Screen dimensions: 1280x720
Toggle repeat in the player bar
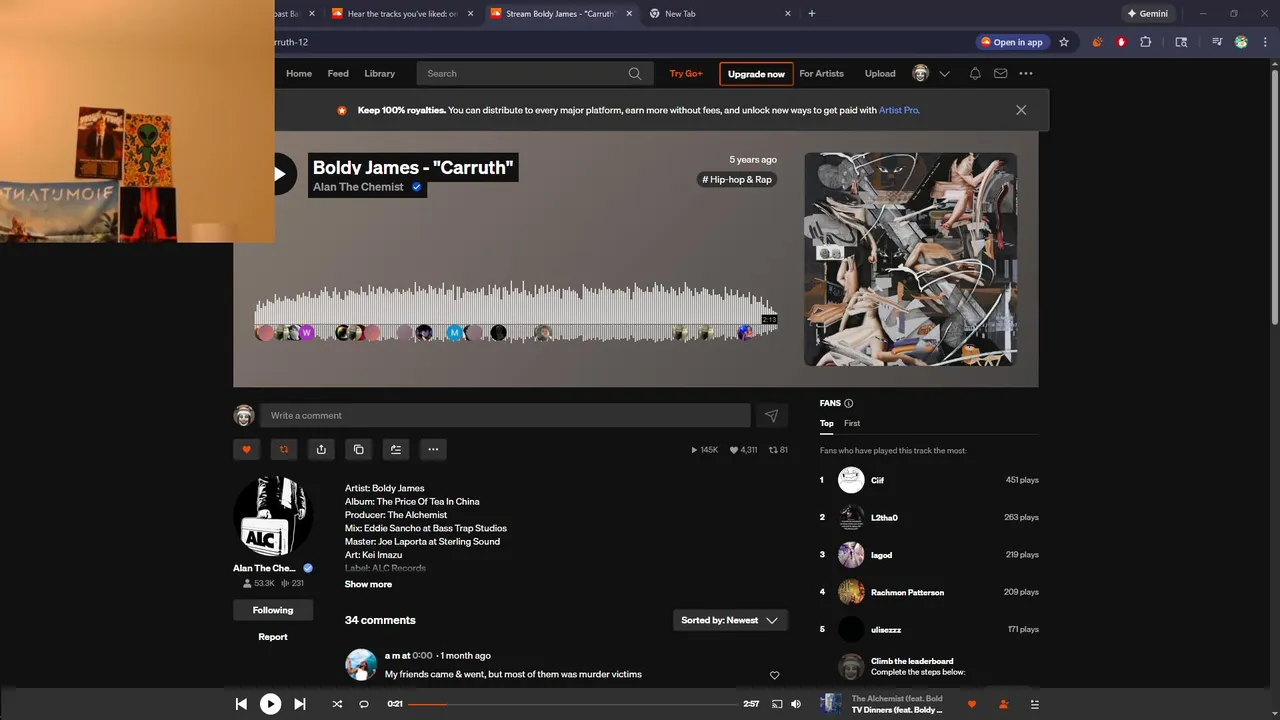click(x=364, y=704)
